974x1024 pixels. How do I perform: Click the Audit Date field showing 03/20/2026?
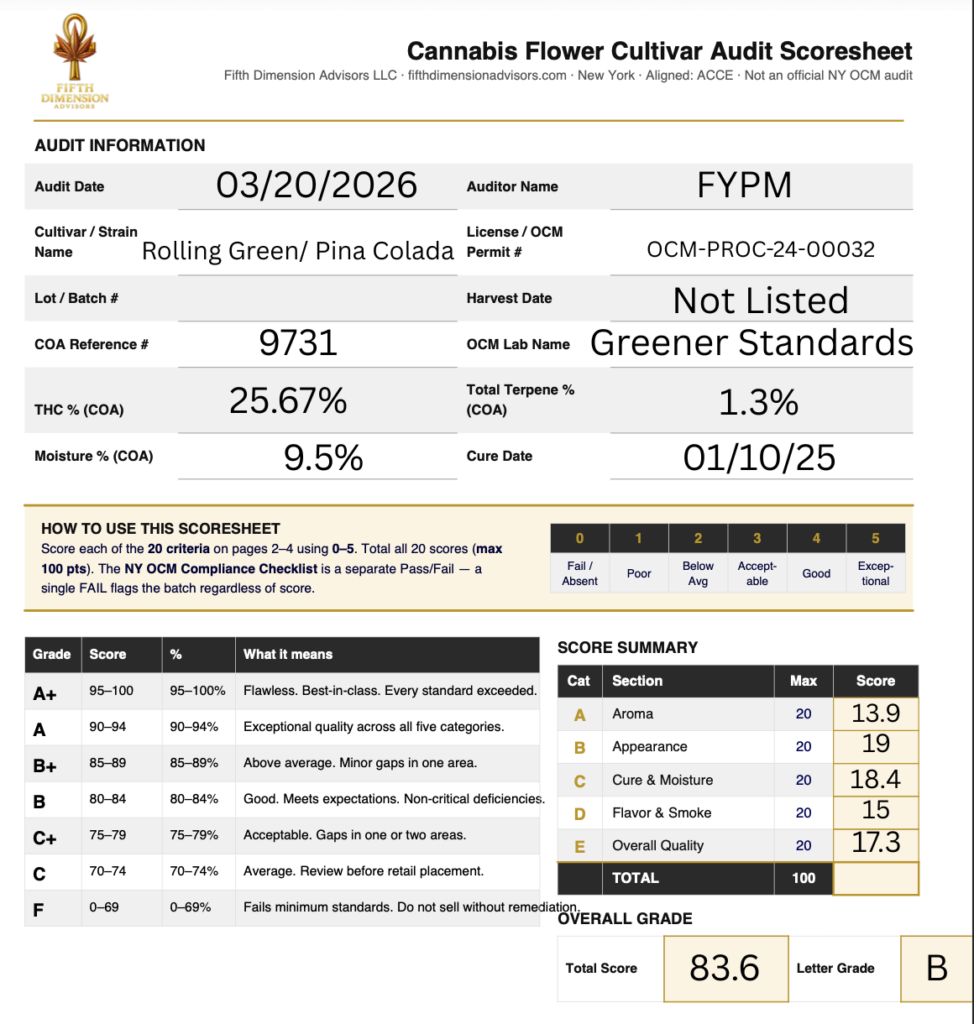(x=316, y=186)
